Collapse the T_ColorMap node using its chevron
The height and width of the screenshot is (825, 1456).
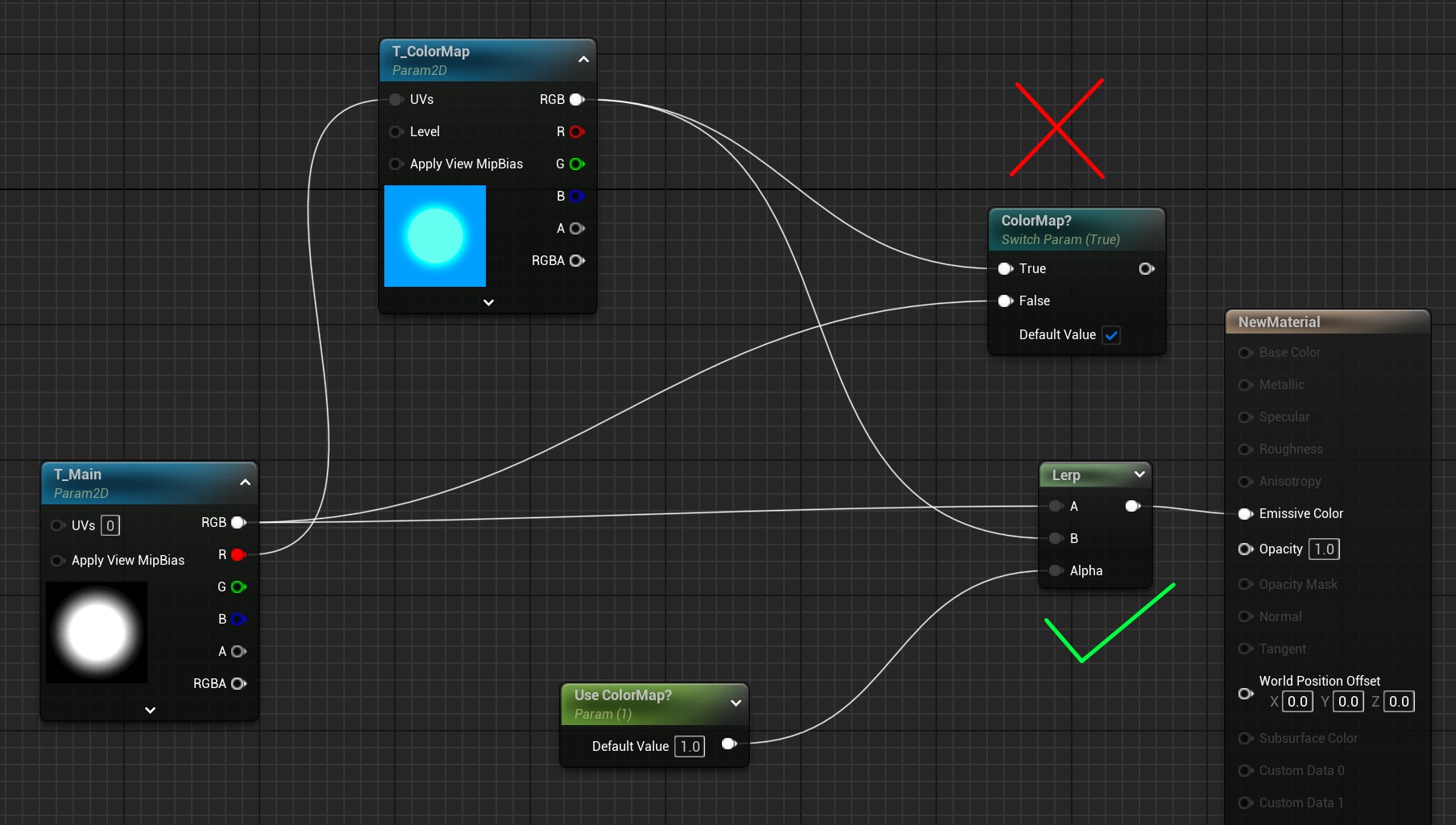point(583,58)
